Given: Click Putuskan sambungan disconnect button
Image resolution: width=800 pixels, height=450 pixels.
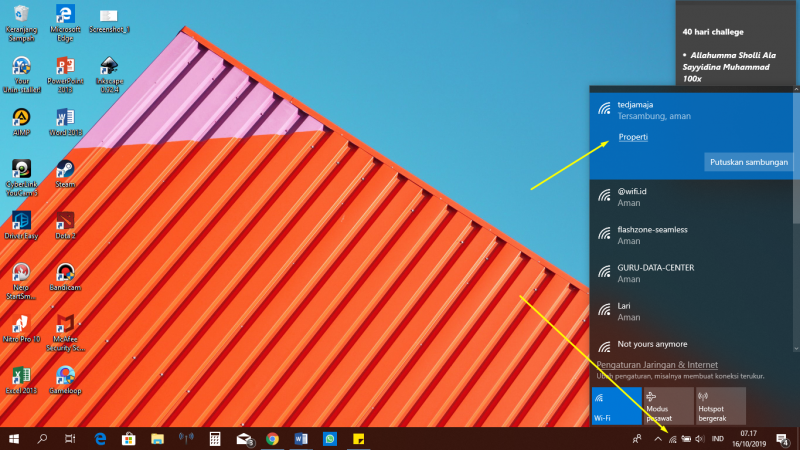Looking at the screenshot, I should click(748, 162).
